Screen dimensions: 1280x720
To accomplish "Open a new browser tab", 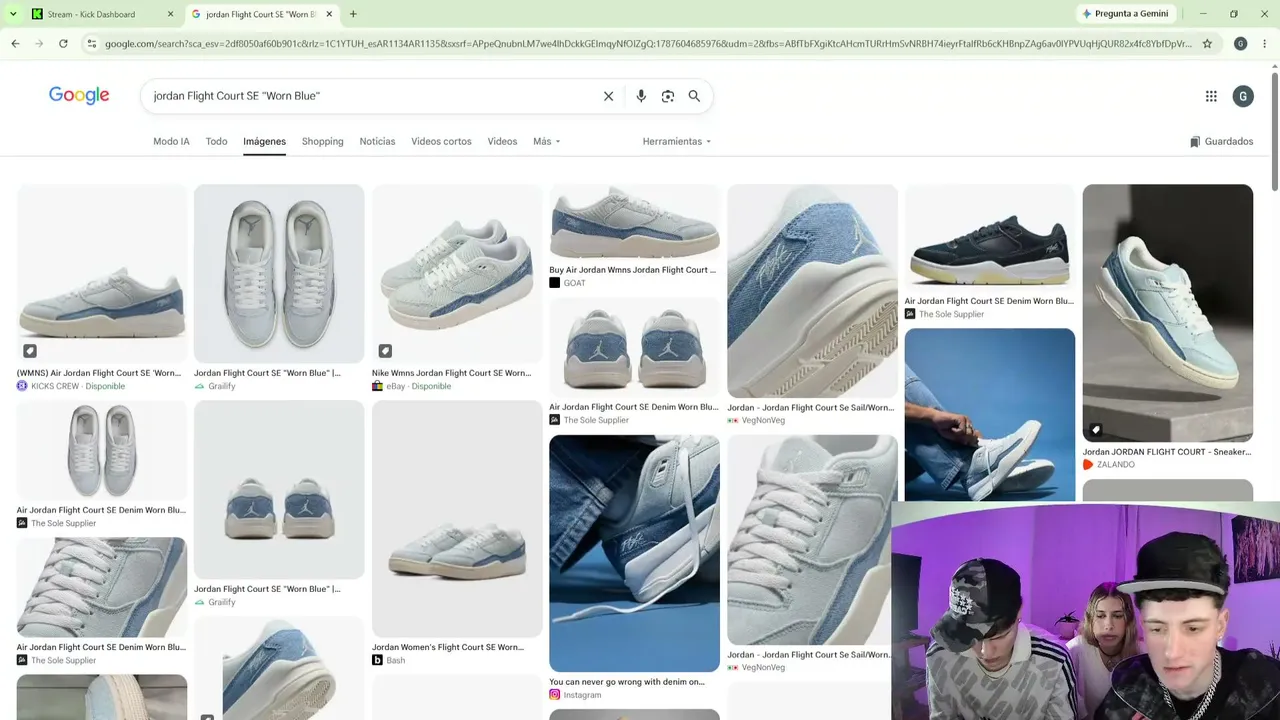I will (353, 14).
